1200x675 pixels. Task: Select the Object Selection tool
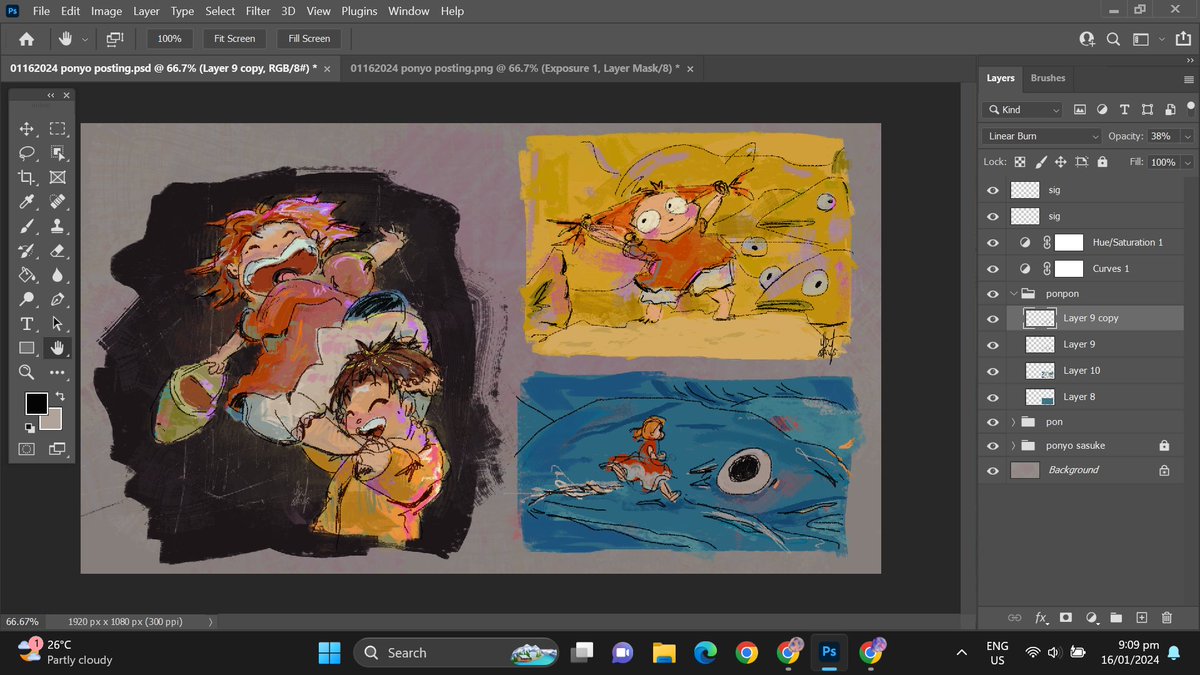(x=58, y=153)
